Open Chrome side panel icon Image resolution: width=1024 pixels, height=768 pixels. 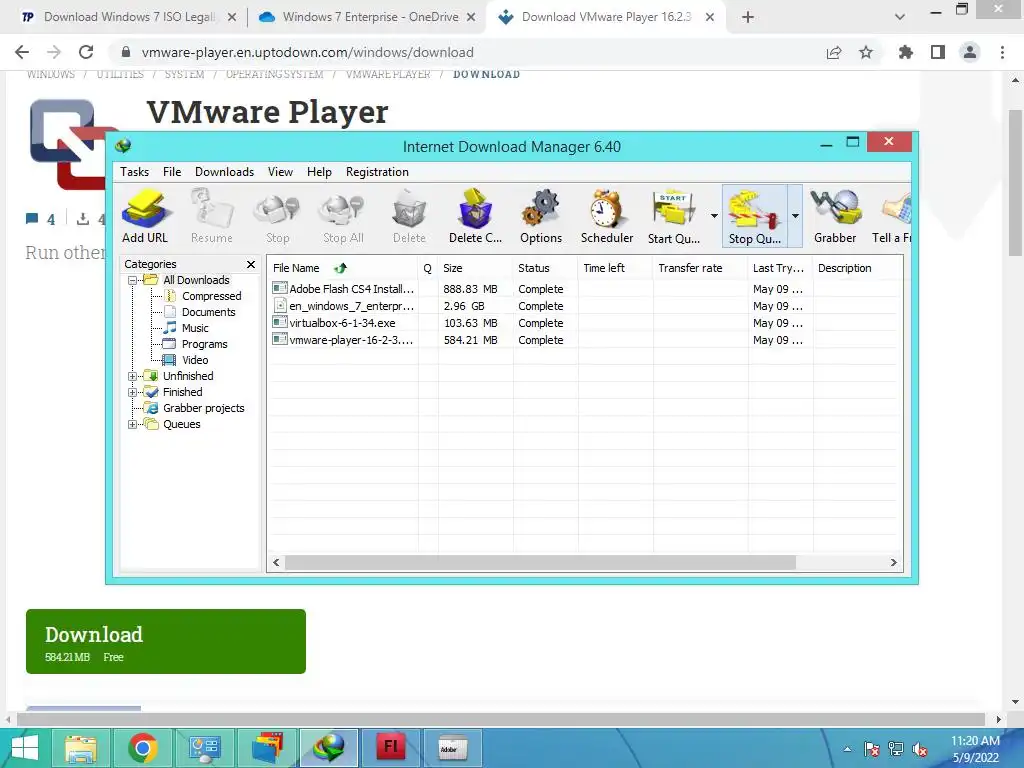click(x=938, y=52)
